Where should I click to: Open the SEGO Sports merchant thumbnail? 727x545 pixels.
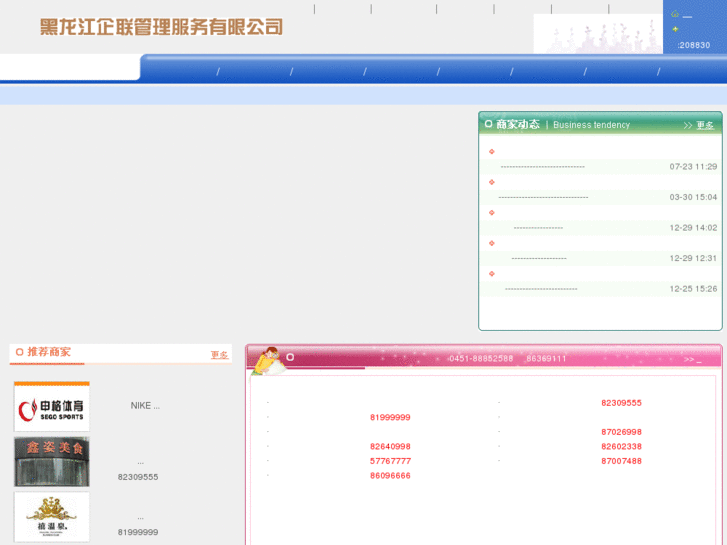click(x=51, y=408)
